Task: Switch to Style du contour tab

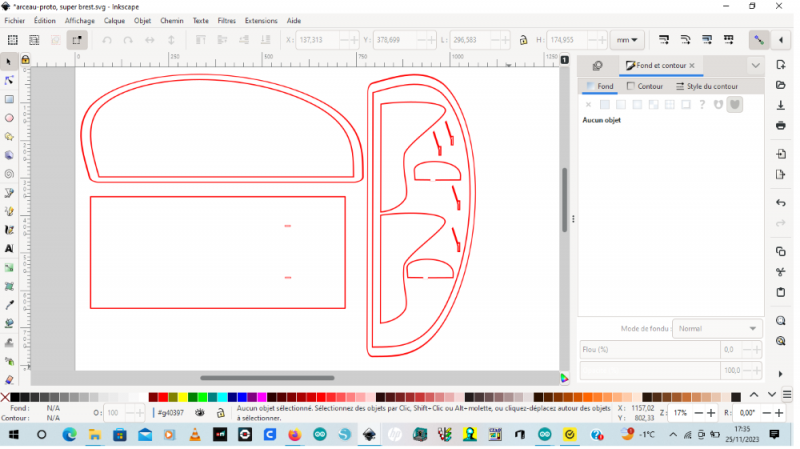Action: [707, 86]
